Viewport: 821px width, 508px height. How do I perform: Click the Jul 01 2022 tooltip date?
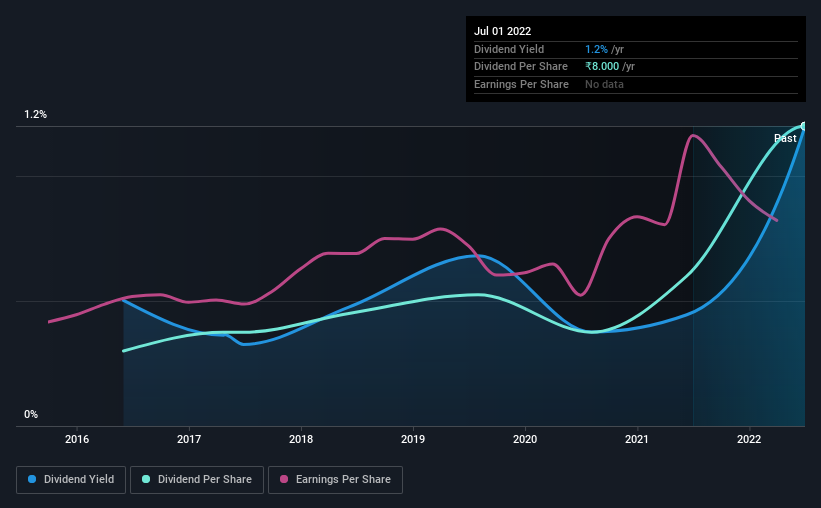(503, 31)
